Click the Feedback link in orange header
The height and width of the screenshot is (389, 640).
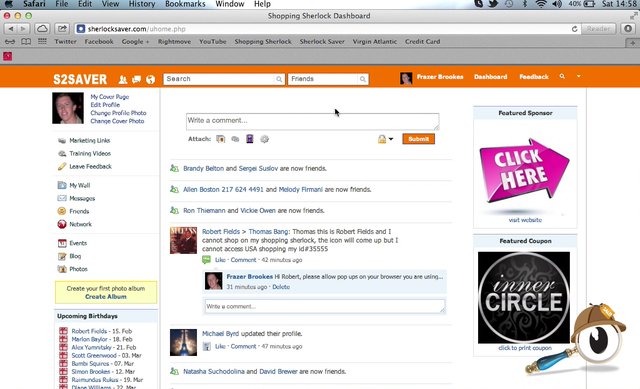pos(534,77)
